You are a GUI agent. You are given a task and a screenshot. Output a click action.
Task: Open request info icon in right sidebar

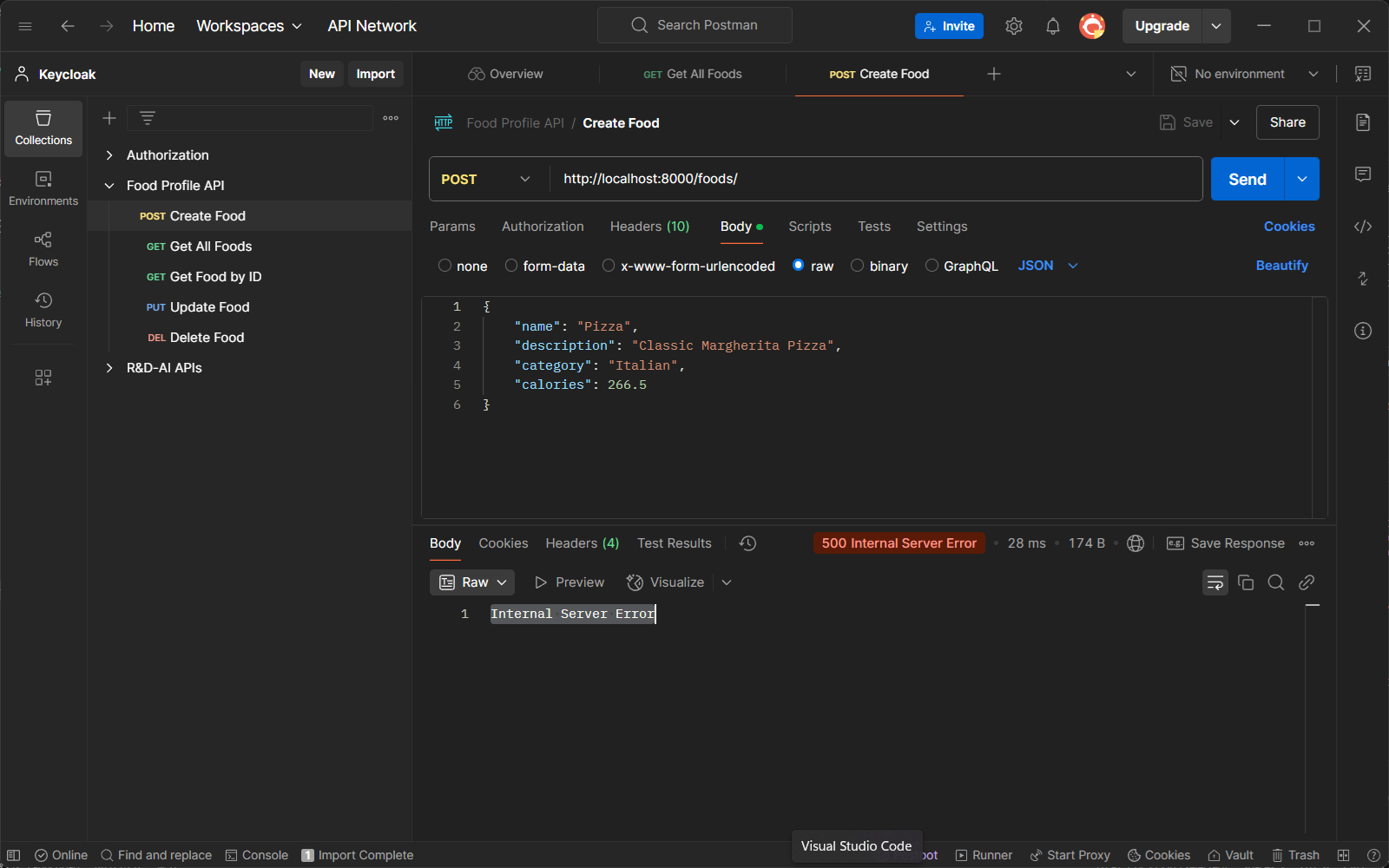coord(1363,331)
